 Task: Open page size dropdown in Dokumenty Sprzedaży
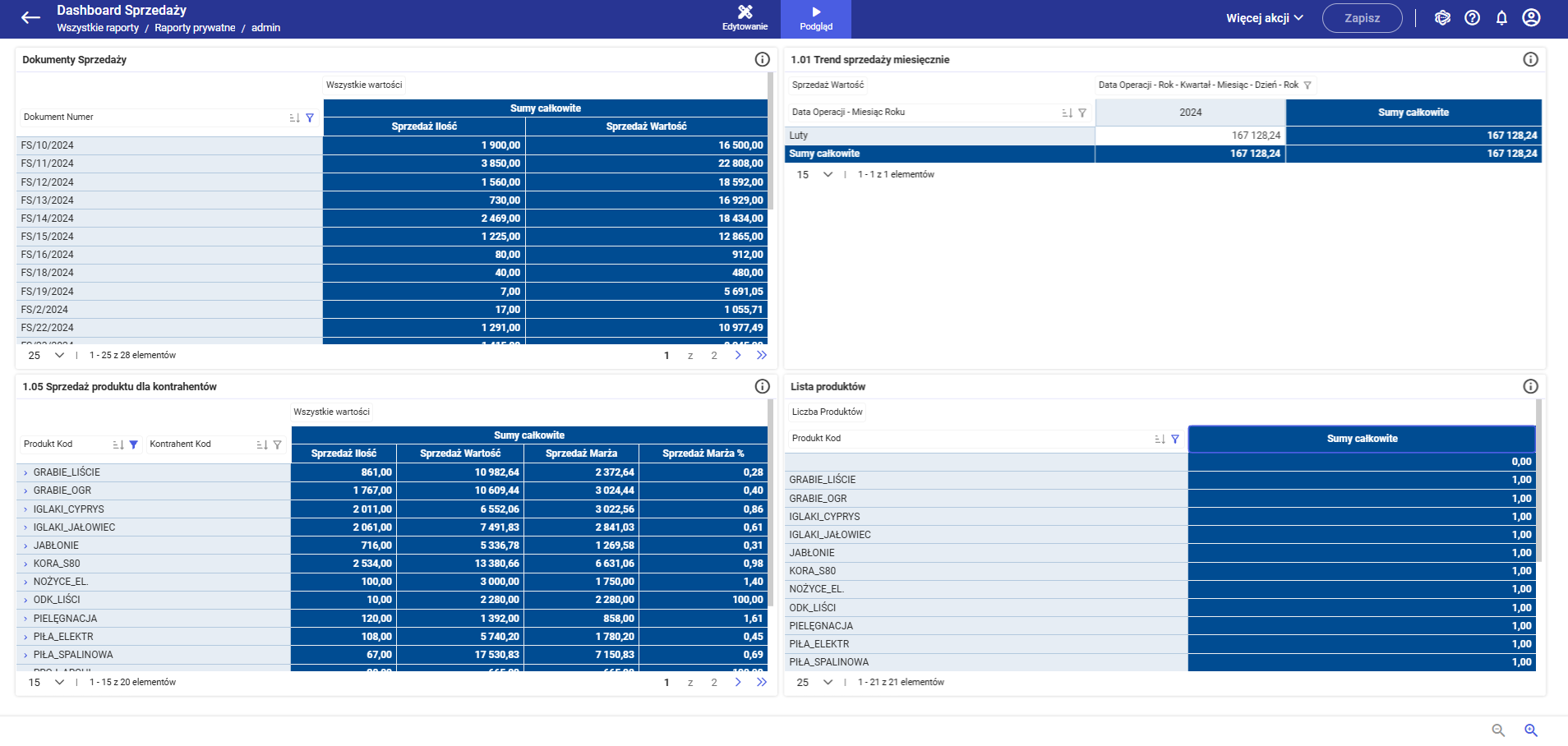(47, 355)
